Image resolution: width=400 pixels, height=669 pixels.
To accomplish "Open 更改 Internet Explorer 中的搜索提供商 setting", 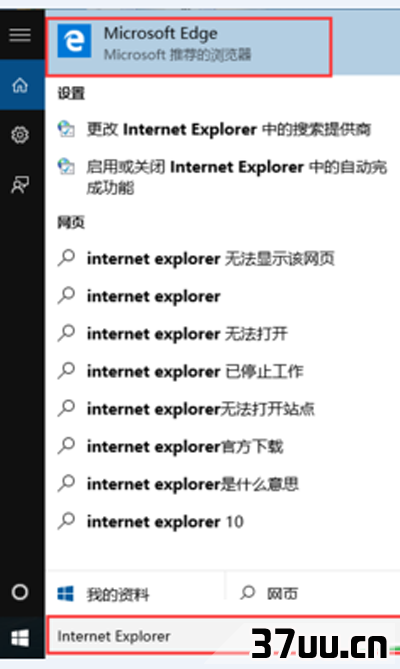I will (x=214, y=129).
